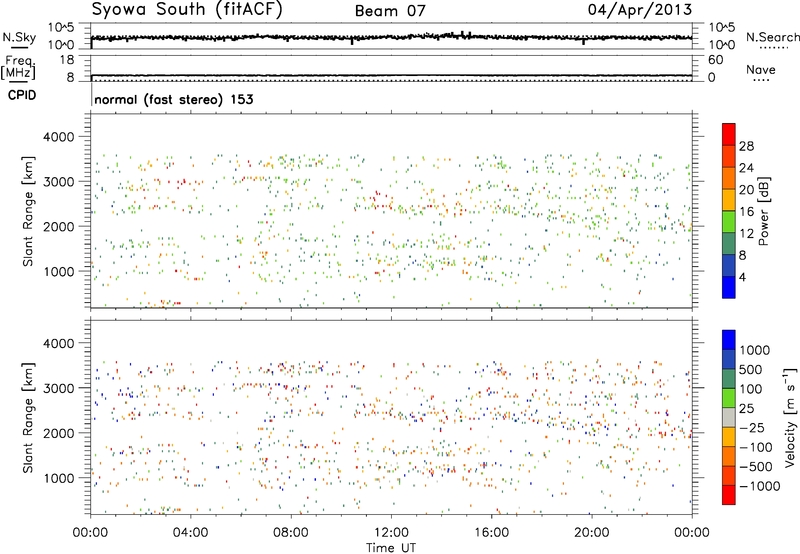Screen dimensions: 800x554
Task: Click the 'Velocity [m s-1]' colorbar label
Action: 790,417
